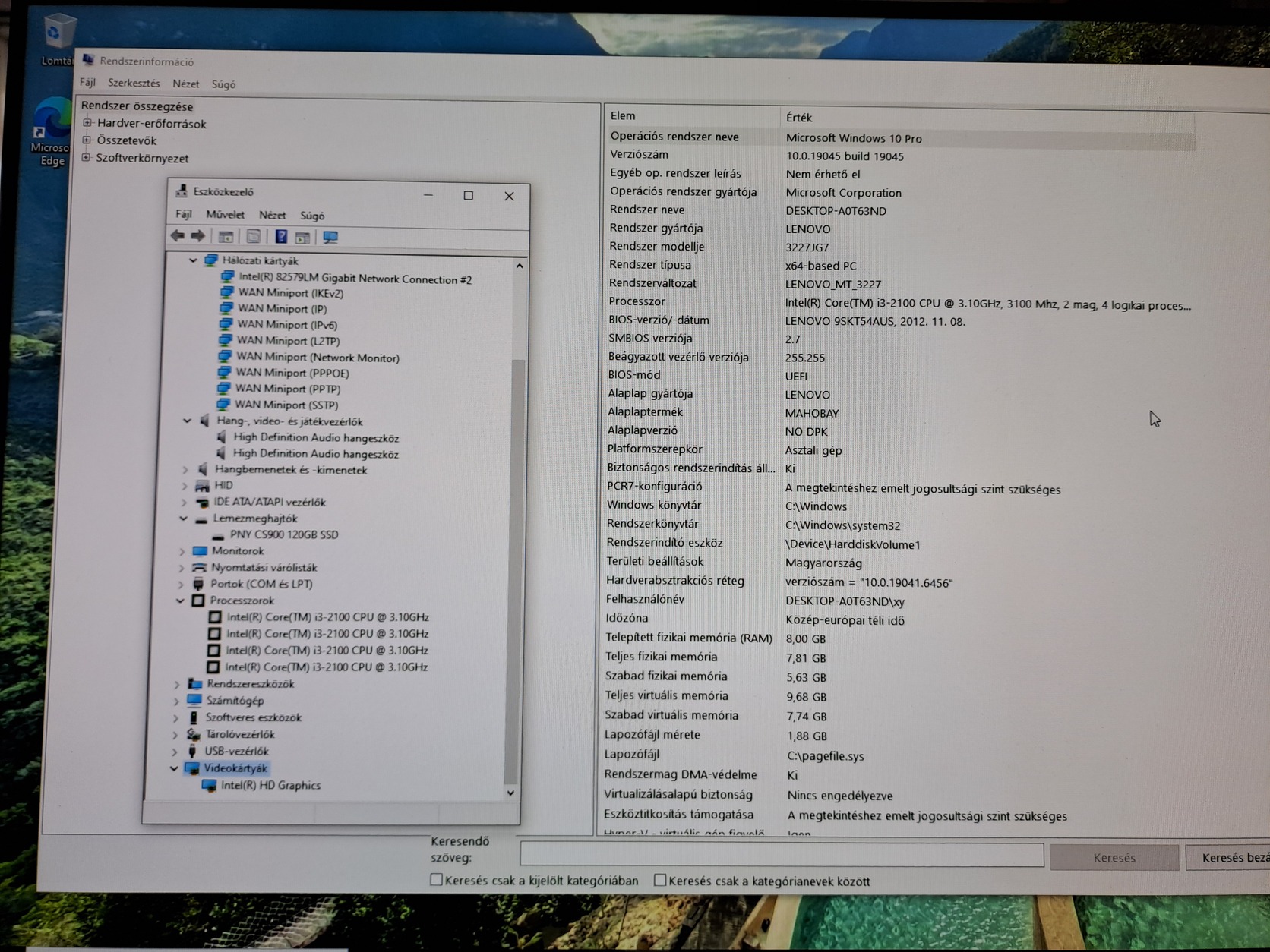
Task: Click the monitor scan icon in Eszközkezelő toolbar
Action: tap(330, 238)
